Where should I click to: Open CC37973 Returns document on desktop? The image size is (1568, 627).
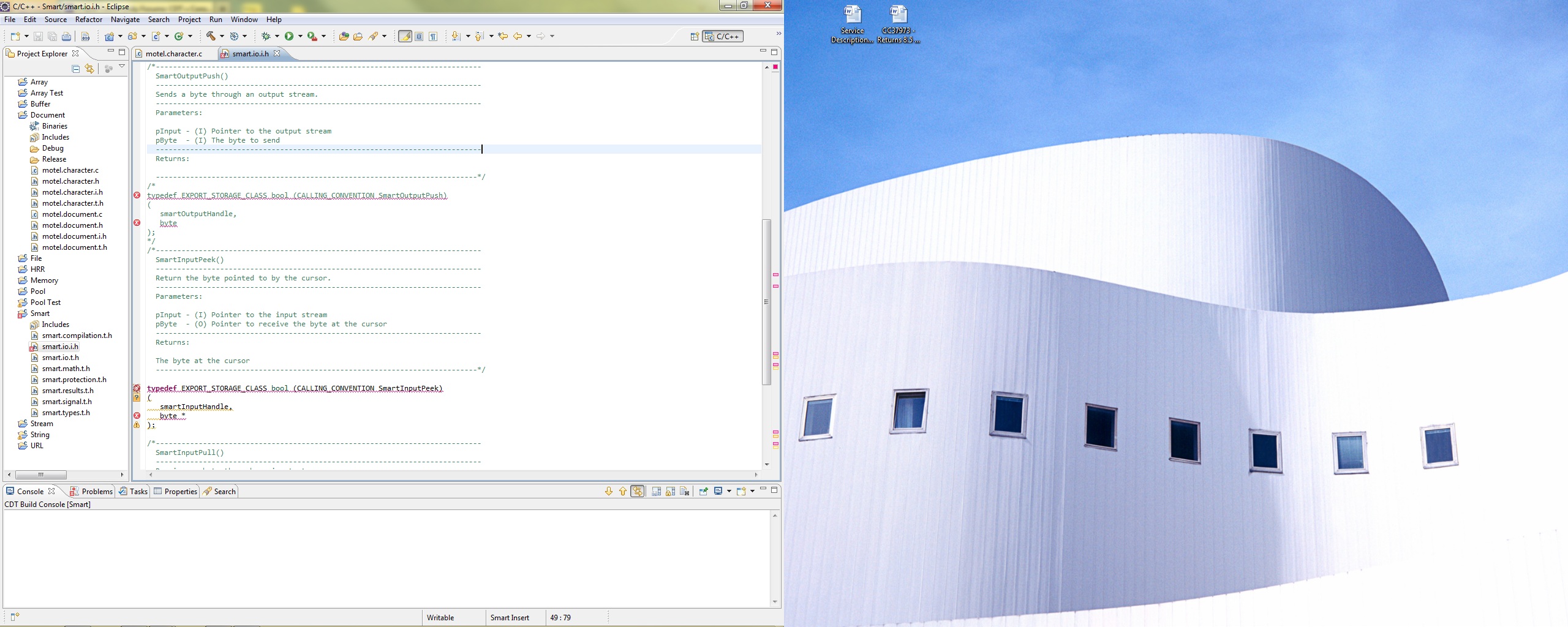(x=898, y=24)
